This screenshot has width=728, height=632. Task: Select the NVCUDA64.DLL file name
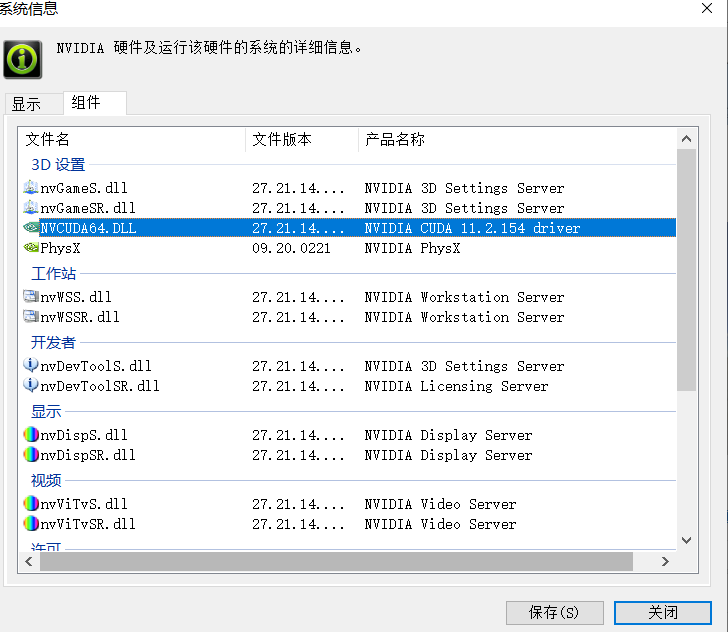click(x=88, y=228)
